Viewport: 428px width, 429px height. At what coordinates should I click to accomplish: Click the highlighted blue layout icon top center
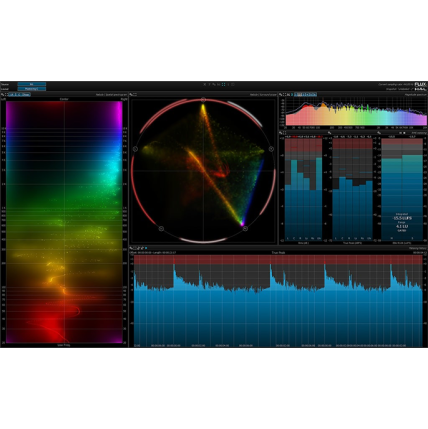point(224,84)
